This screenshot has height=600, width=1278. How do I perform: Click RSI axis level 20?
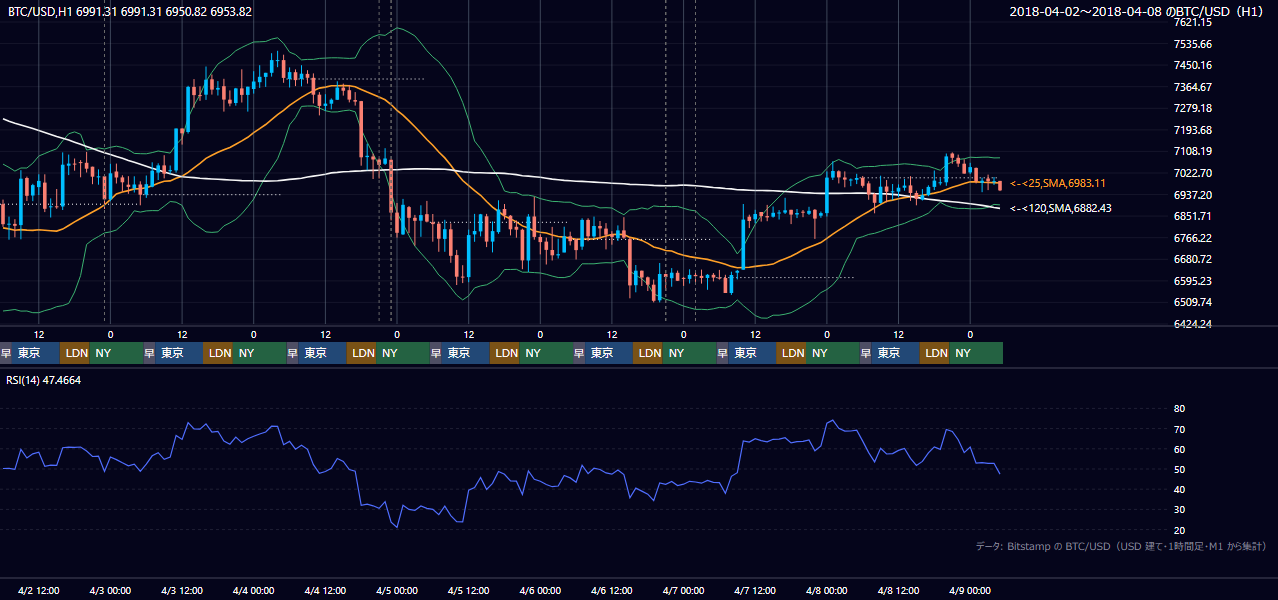tap(1179, 530)
